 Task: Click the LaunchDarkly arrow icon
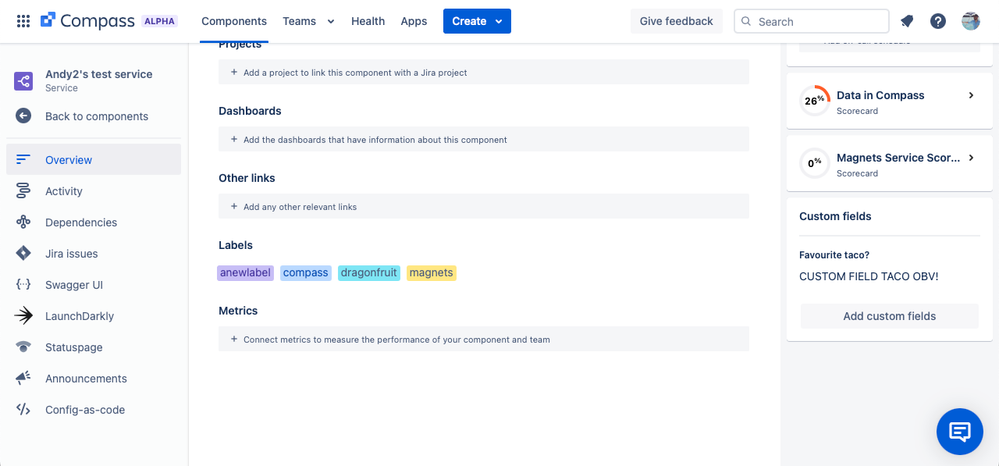click(24, 316)
